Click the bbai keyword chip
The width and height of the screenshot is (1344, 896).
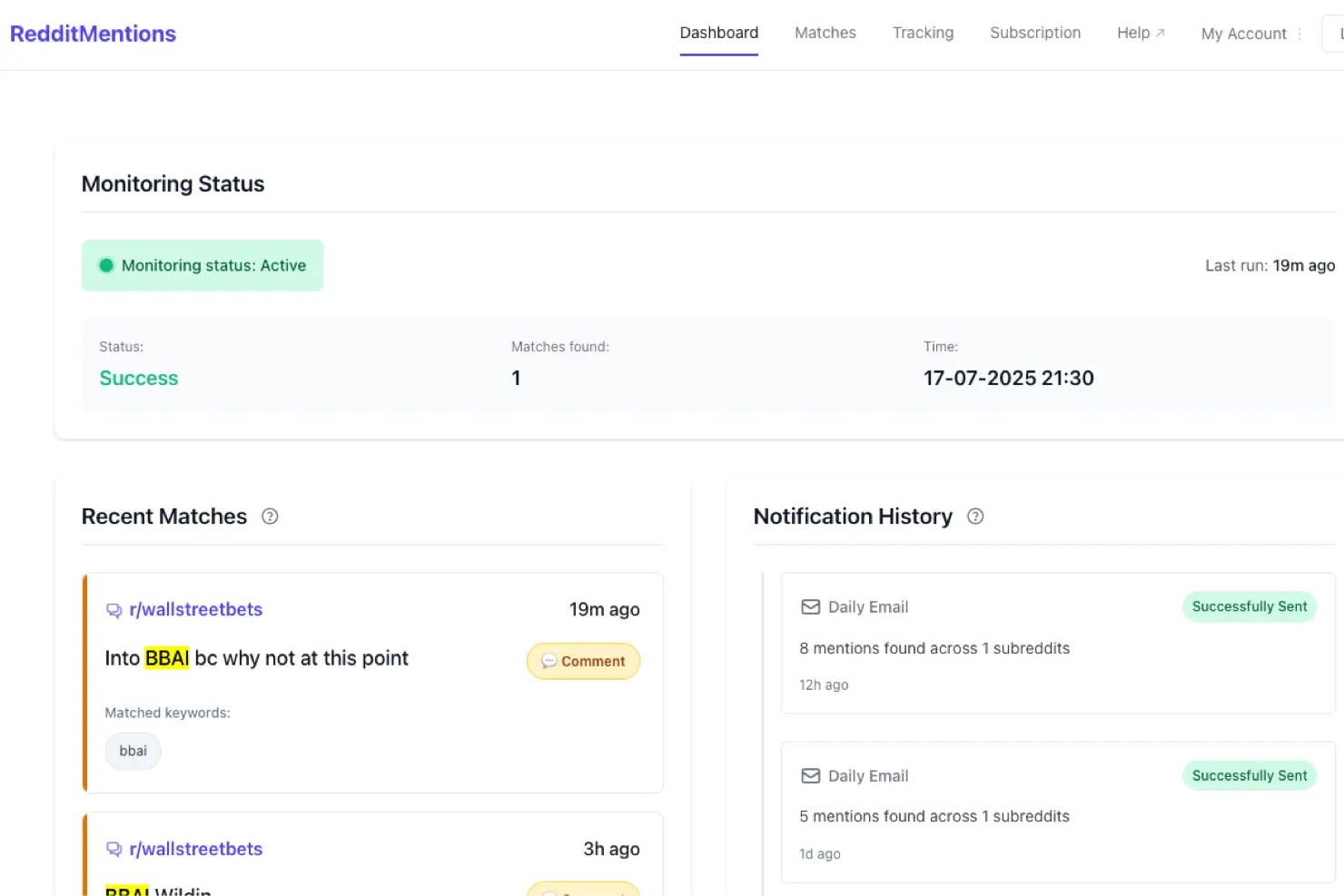click(133, 752)
